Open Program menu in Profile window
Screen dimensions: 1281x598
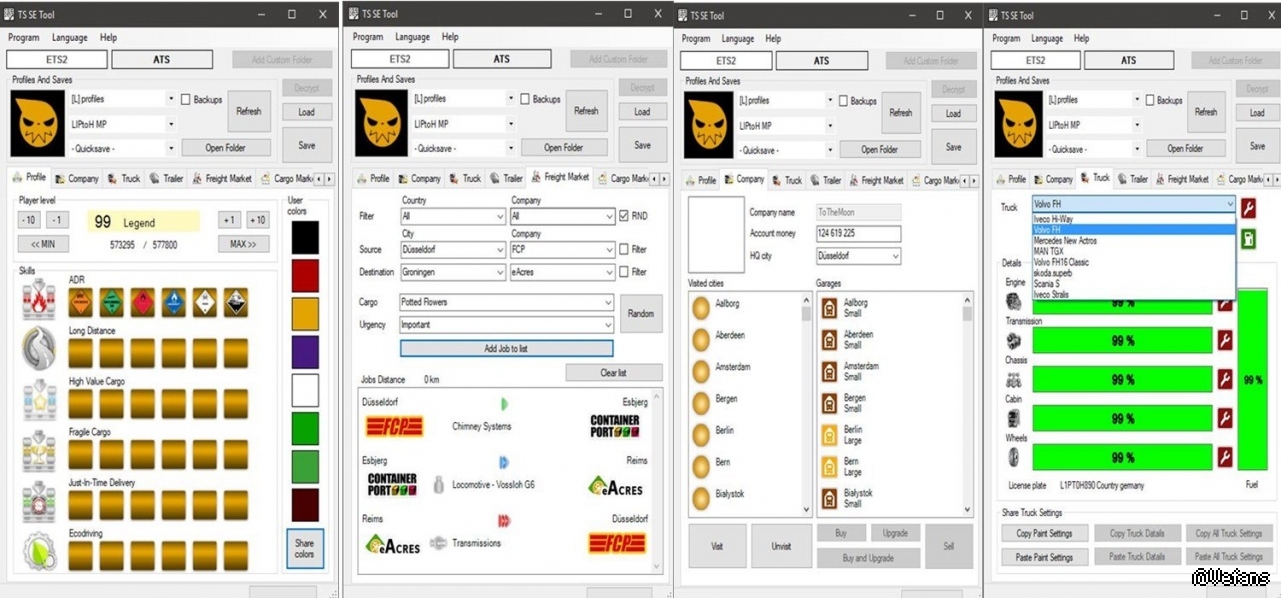pyautogui.click(x=23, y=37)
